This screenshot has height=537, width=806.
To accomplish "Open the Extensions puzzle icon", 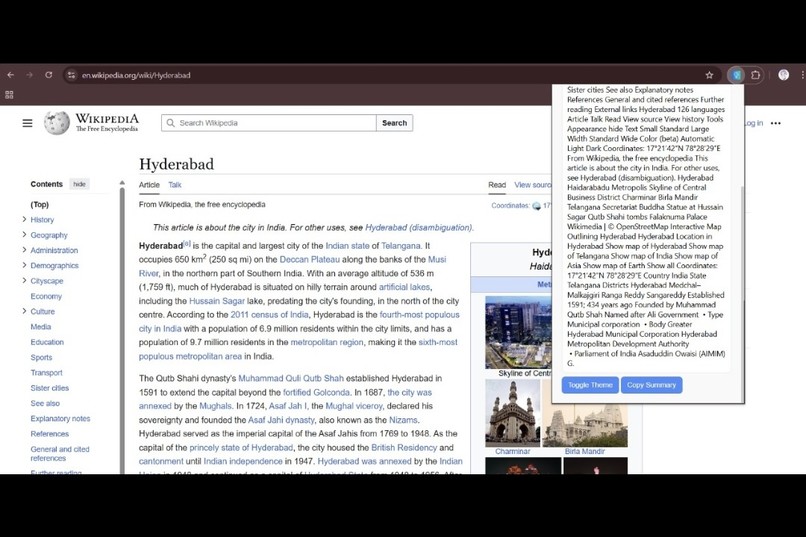I will click(x=755, y=75).
